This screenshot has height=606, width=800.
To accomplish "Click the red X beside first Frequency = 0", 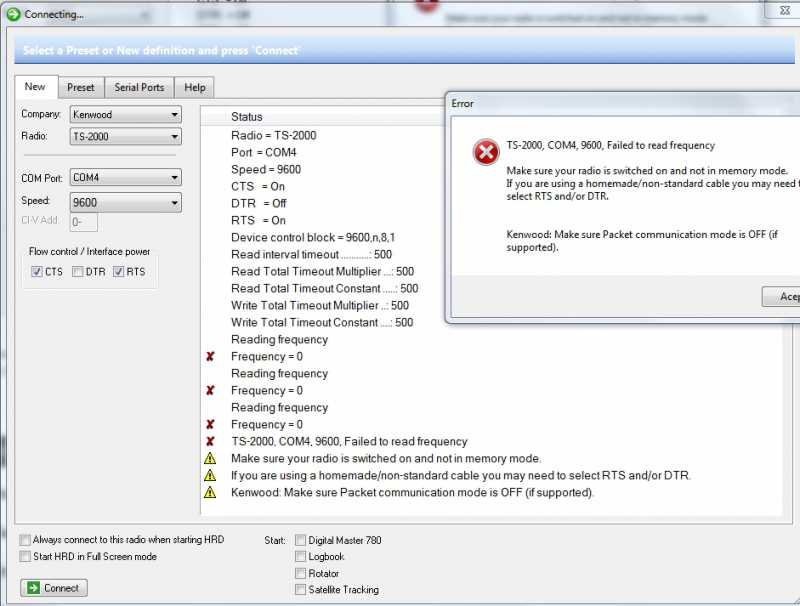I will pos(210,357).
